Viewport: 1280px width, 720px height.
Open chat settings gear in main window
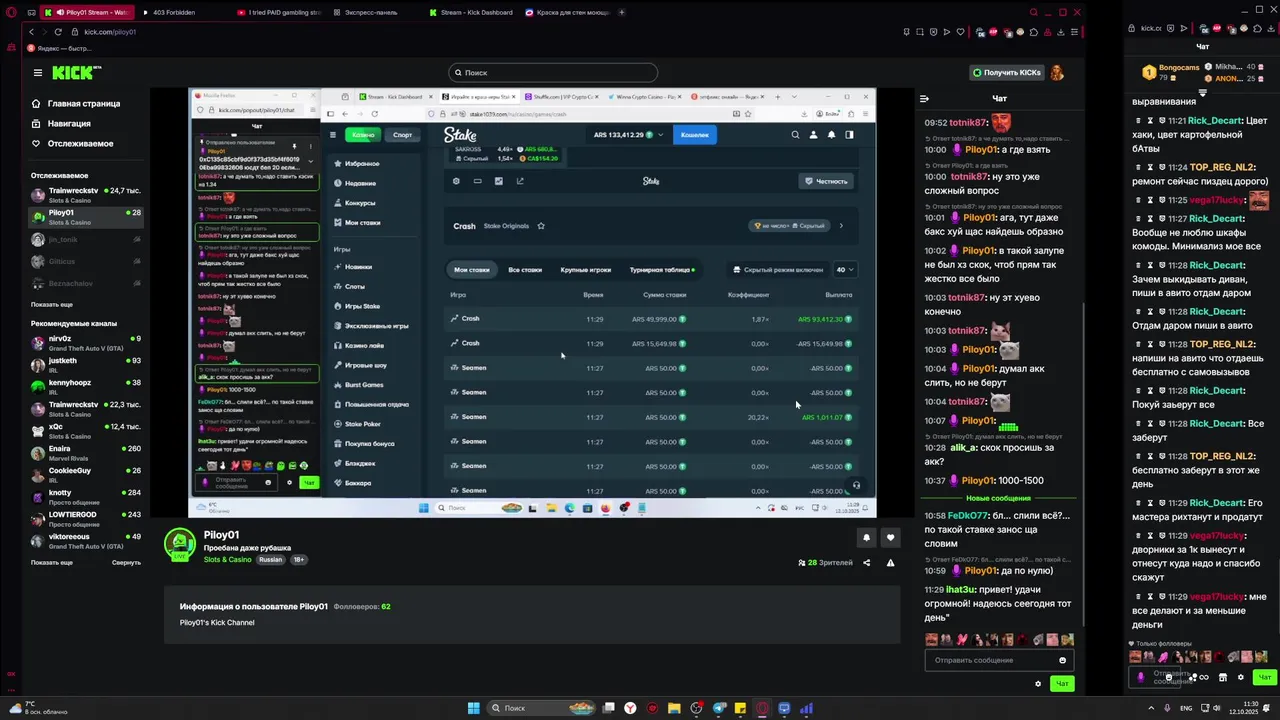(x=1038, y=684)
